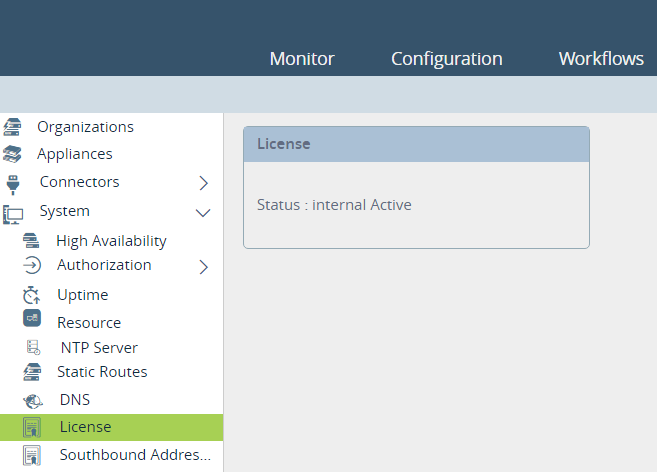Image resolution: width=657 pixels, height=472 pixels.
Task: Click the System monitor icon
Action: tap(13, 214)
